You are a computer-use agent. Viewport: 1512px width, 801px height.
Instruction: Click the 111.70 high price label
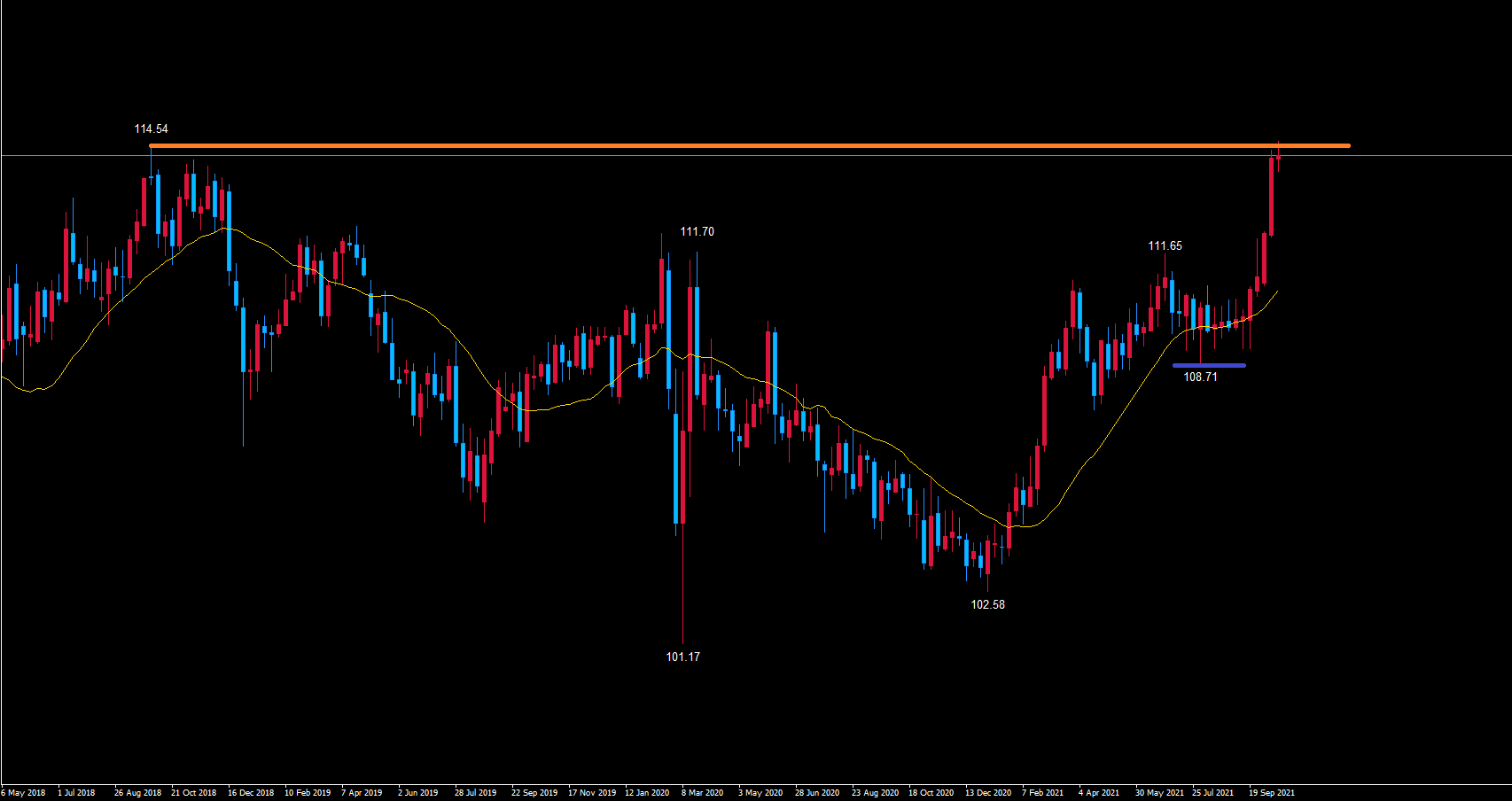click(x=697, y=231)
